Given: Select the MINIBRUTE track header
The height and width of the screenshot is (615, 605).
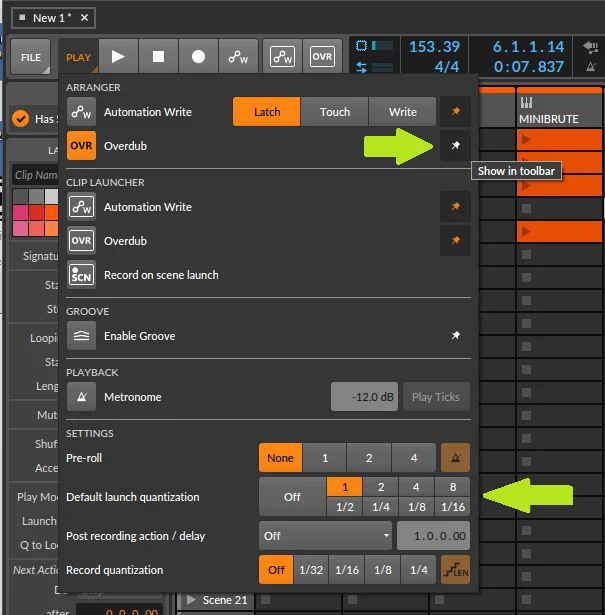Looking at the screenshot, I should 559,110.
